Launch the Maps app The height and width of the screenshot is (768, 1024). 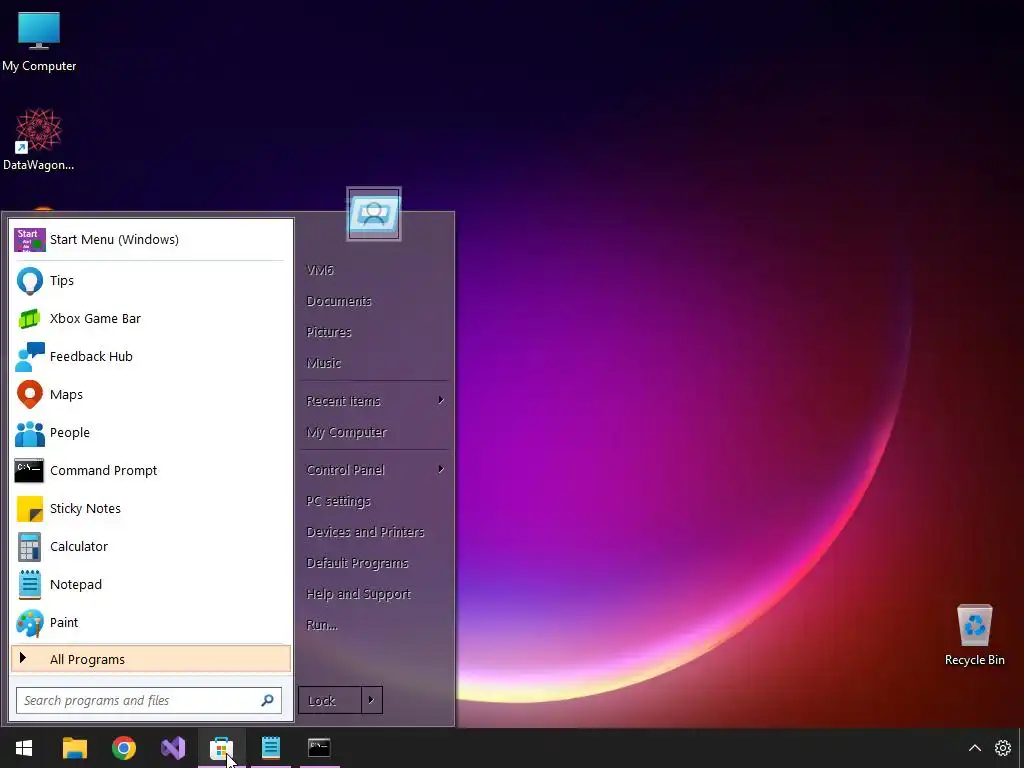pos(150,394)
